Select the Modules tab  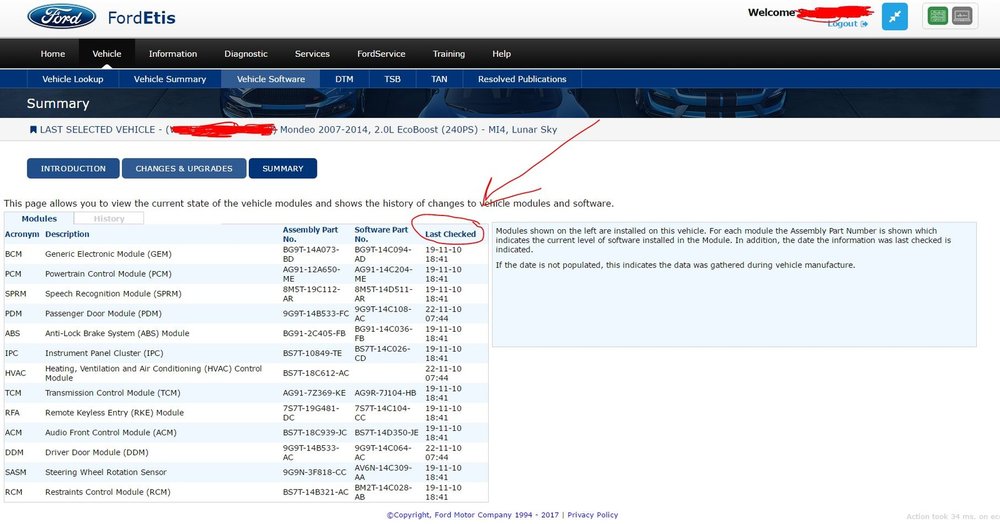tap(39, 218)
